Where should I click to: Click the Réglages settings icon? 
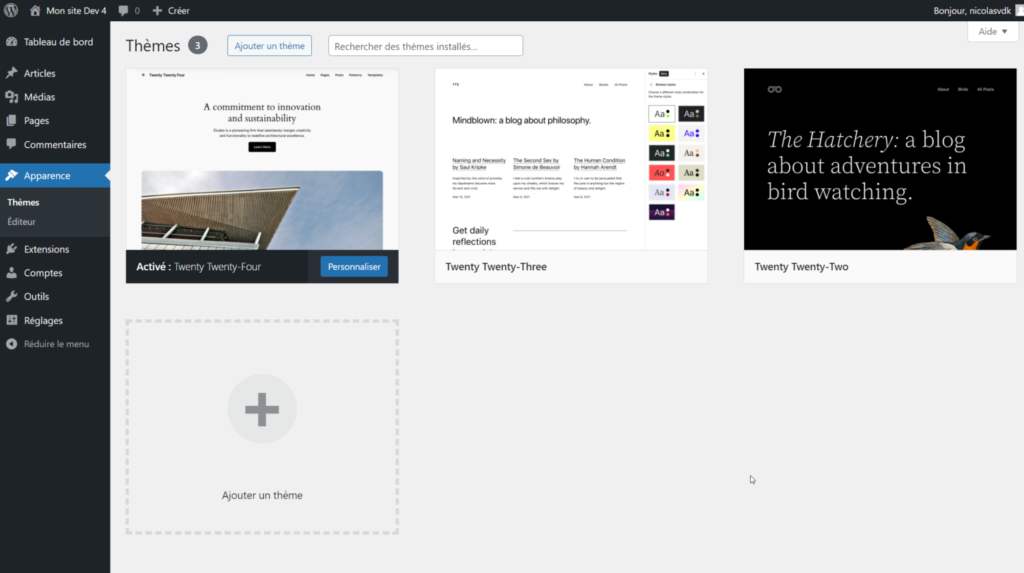point(12,320)
